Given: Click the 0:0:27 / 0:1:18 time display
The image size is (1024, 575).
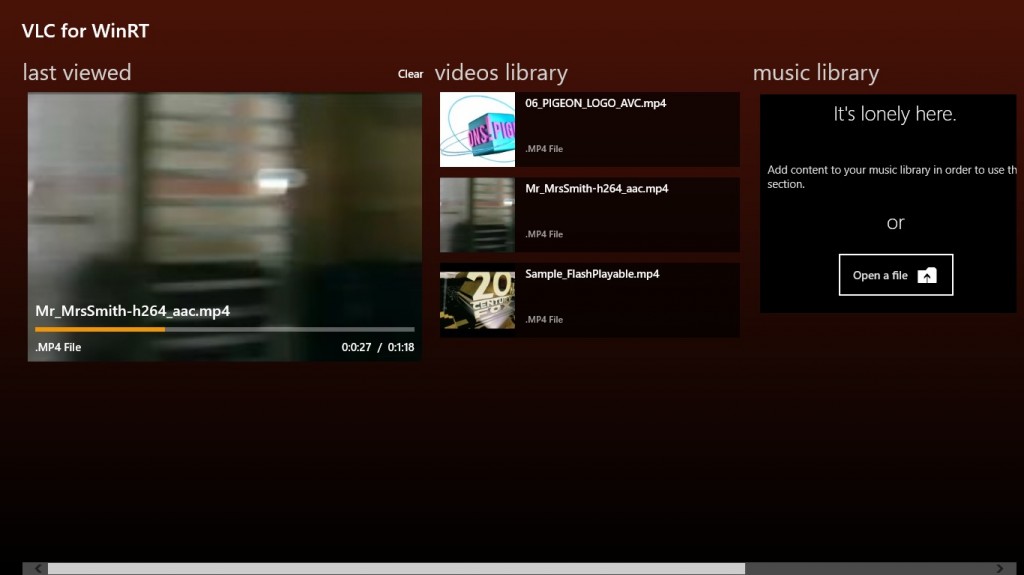Looking at the screenshot, I should [x=377, y=348].
